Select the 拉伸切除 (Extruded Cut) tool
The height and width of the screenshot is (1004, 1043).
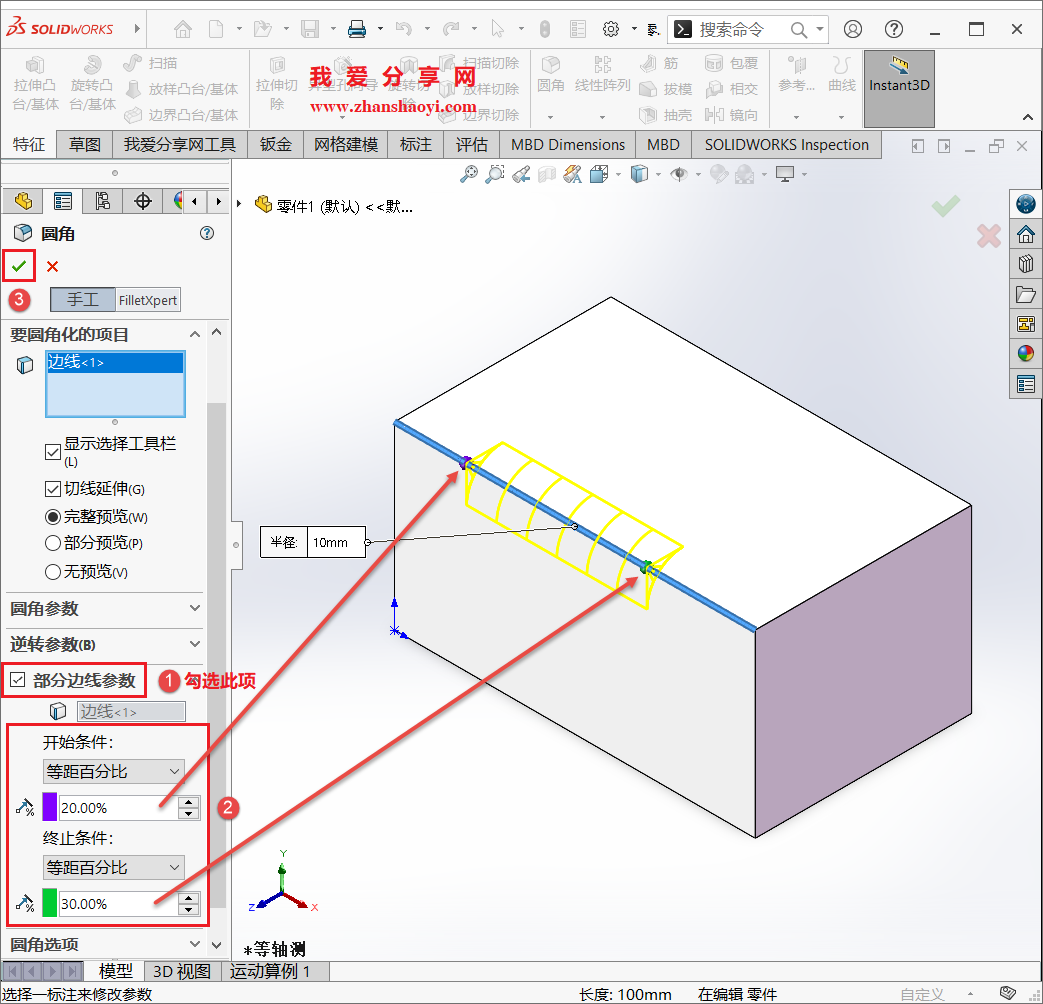coord(277,80)
